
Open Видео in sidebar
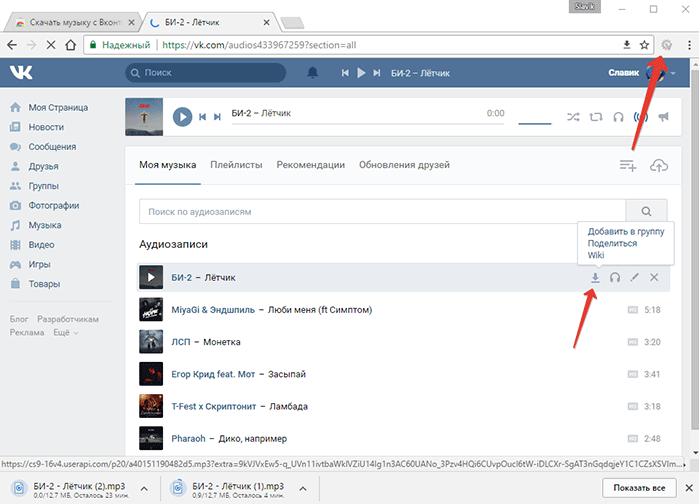tap(32, 245)
